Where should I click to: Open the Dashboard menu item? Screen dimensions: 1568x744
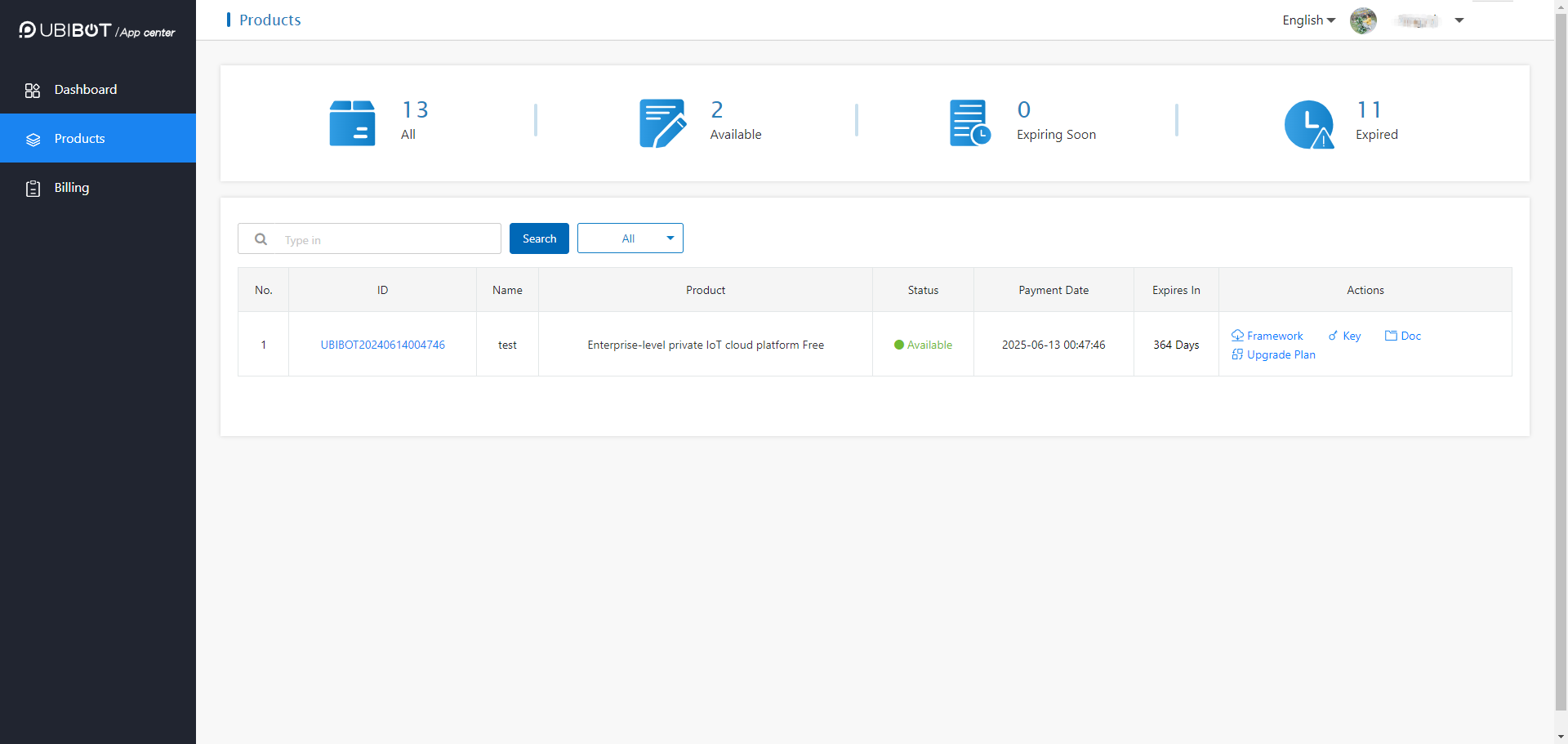(x=98, y=90)
